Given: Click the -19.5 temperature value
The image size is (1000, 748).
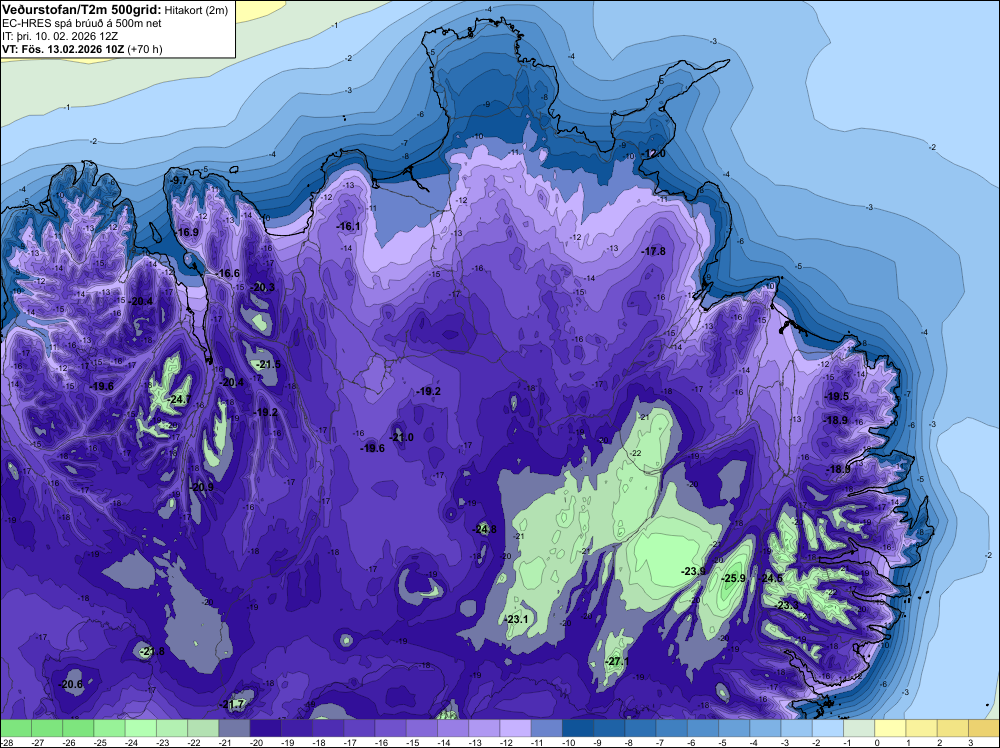Looking at the screenshot, I should 837,396.
